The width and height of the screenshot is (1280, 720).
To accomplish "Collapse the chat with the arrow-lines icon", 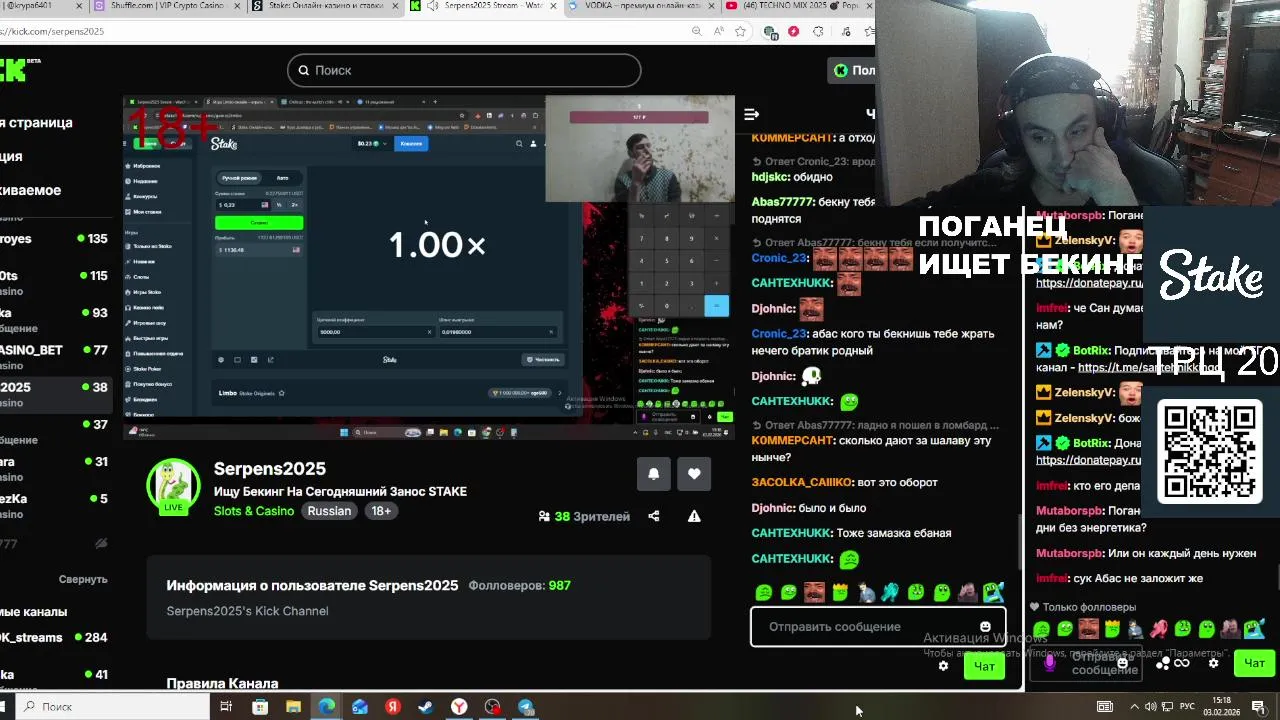I will pyautogui.click(x=752, y=114).
